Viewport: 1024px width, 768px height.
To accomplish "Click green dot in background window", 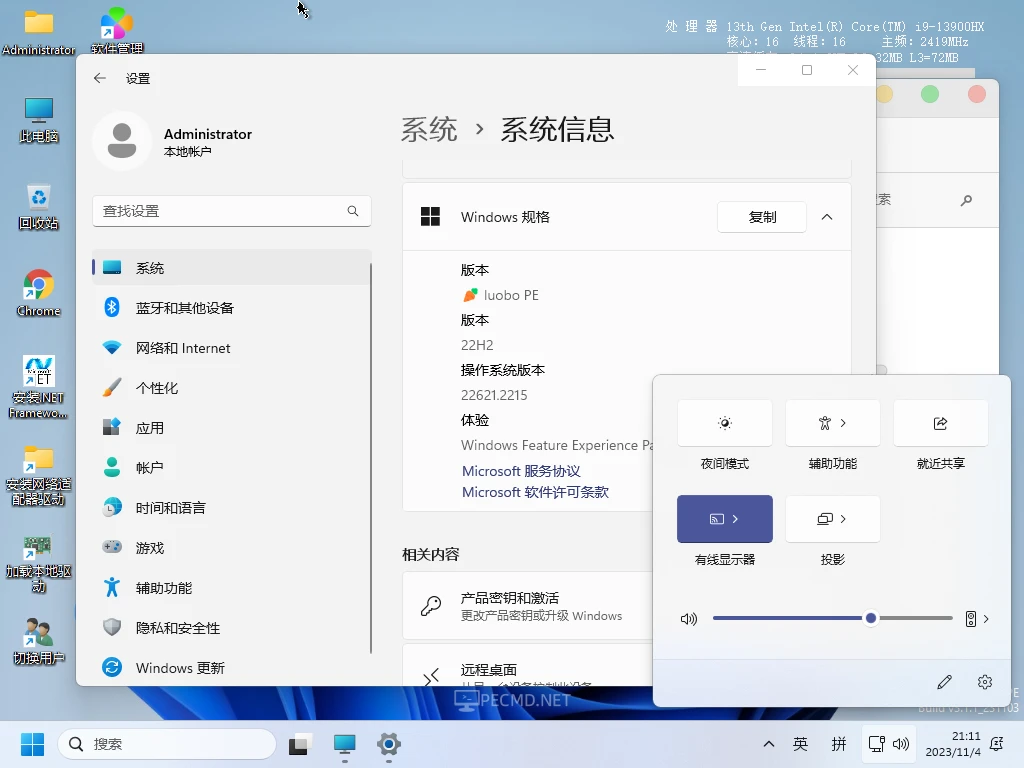I will click(930, 94).
